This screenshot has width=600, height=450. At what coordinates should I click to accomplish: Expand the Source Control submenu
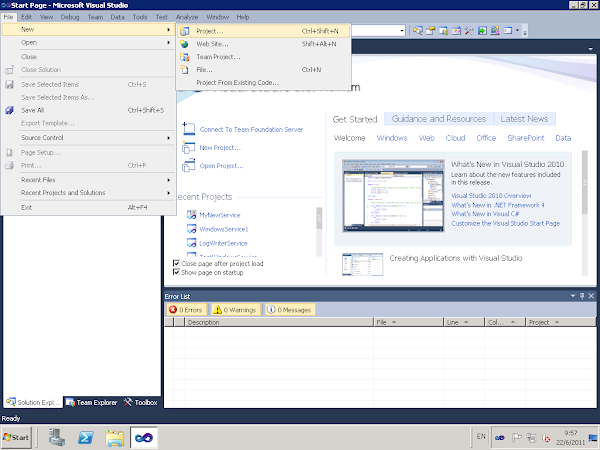point(89,138)
